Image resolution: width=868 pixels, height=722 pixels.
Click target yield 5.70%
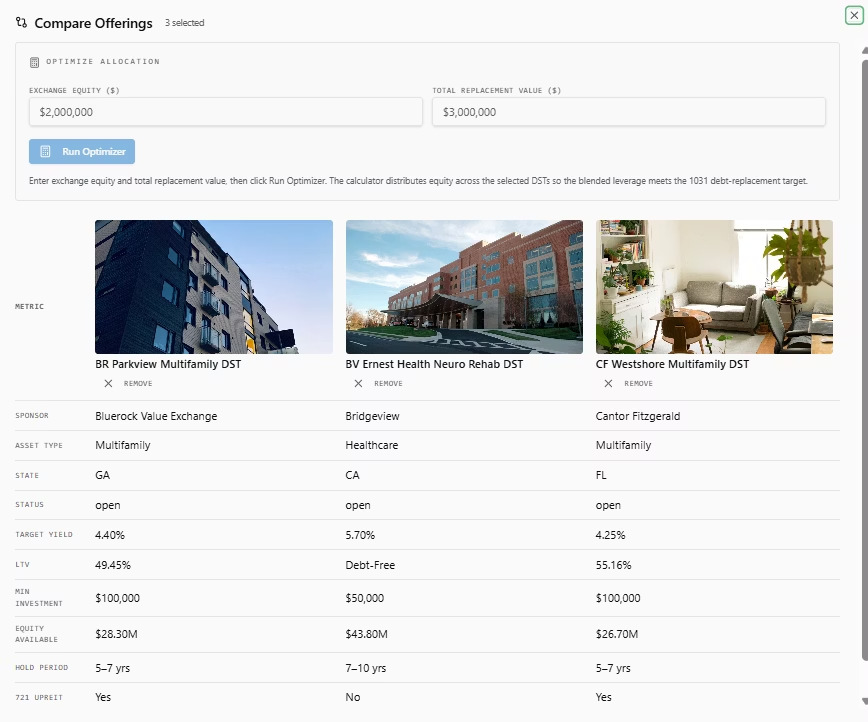tap(360, 535)
